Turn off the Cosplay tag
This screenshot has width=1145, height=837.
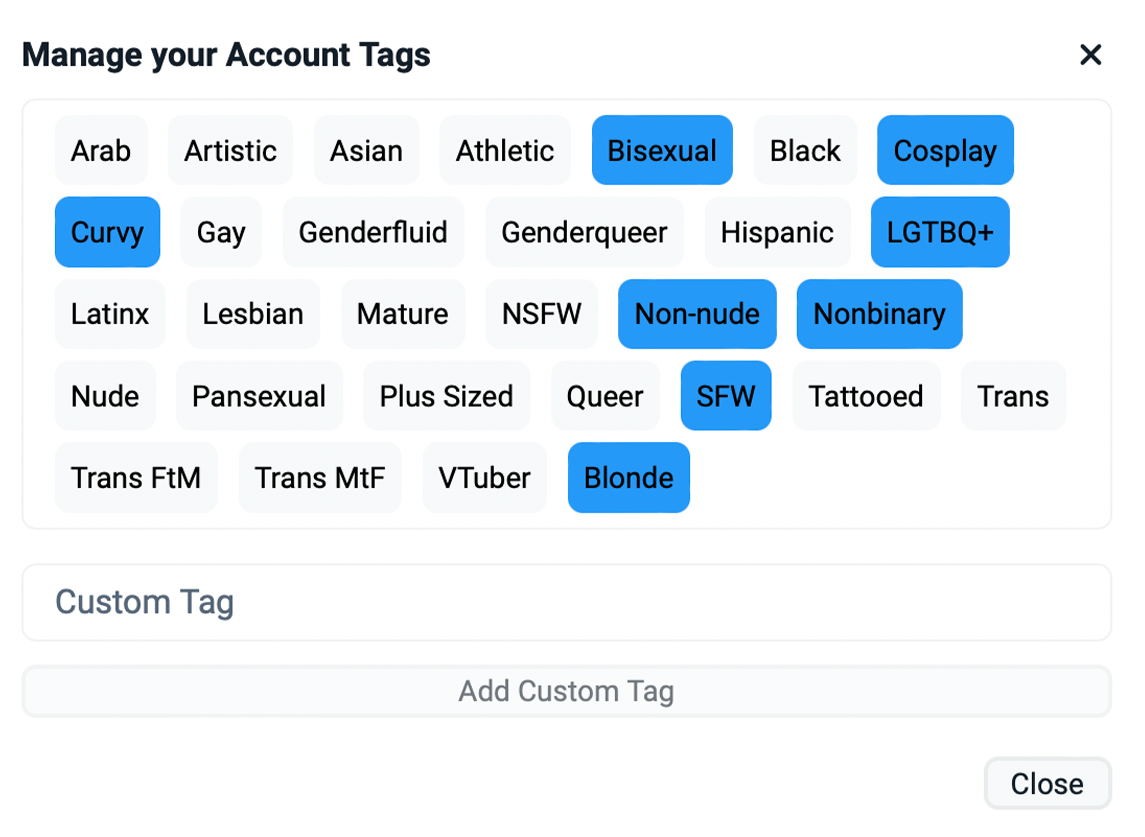[x=945, y=151]
